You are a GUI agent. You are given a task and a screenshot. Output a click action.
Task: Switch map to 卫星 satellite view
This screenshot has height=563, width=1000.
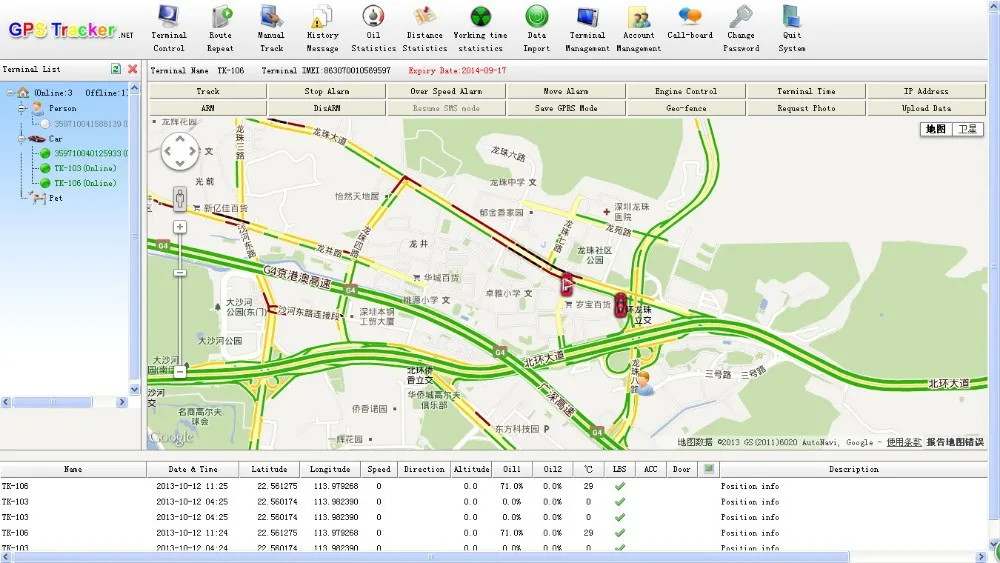967,129
